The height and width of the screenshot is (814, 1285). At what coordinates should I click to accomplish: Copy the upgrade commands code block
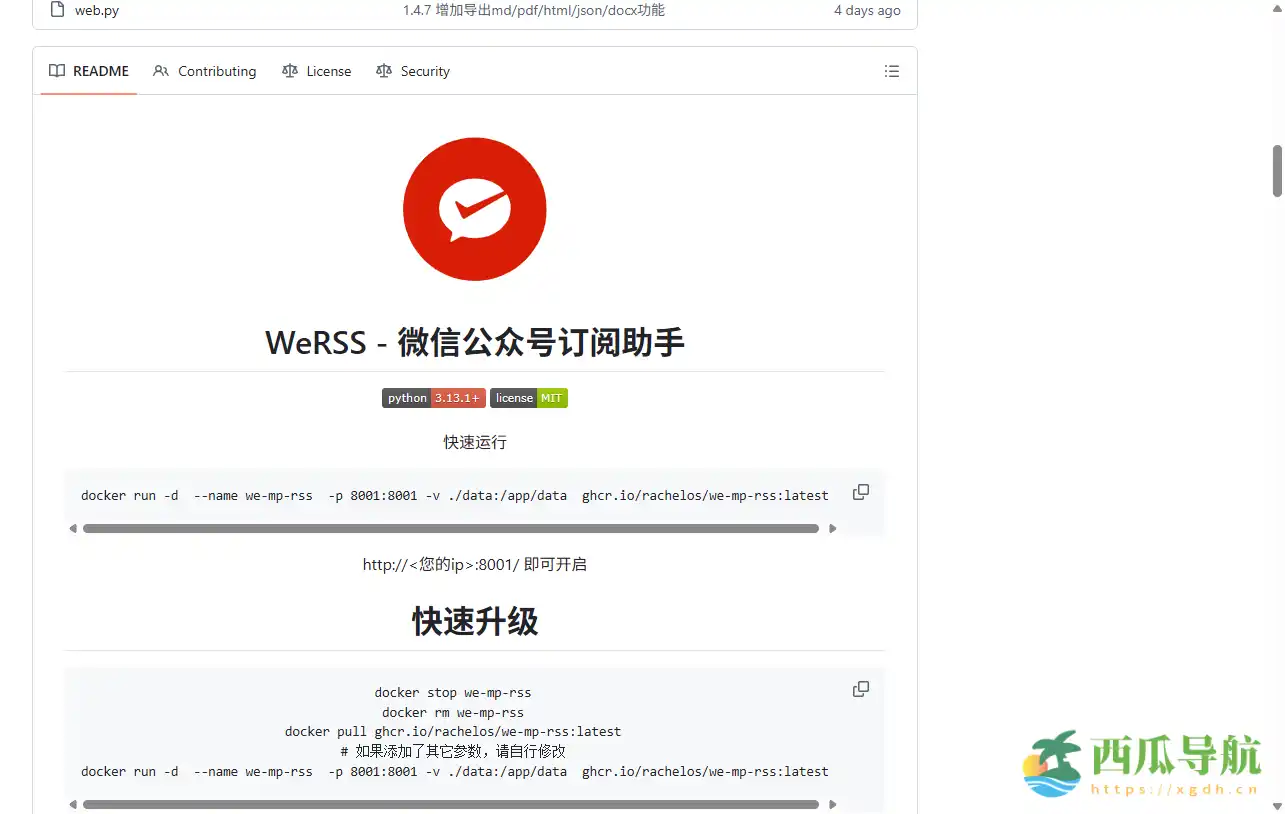[x=860, y=689]
